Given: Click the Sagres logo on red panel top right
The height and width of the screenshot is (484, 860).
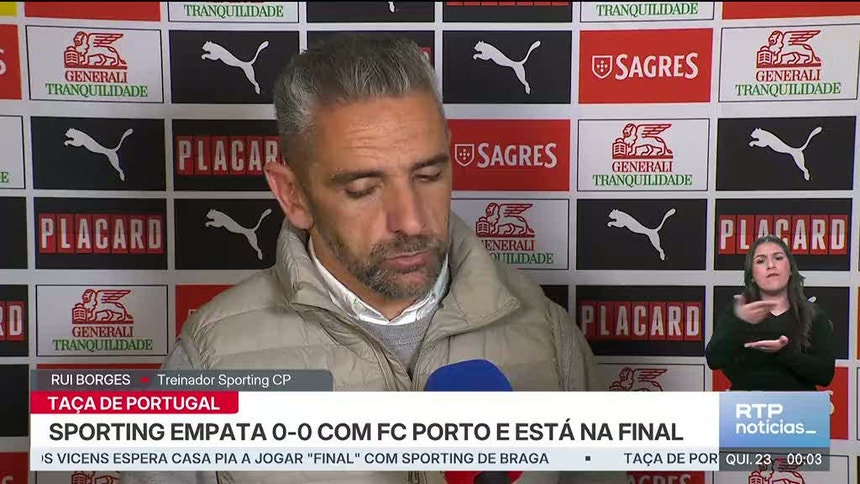Looking at the screenshot, I should tap(645, 66).
